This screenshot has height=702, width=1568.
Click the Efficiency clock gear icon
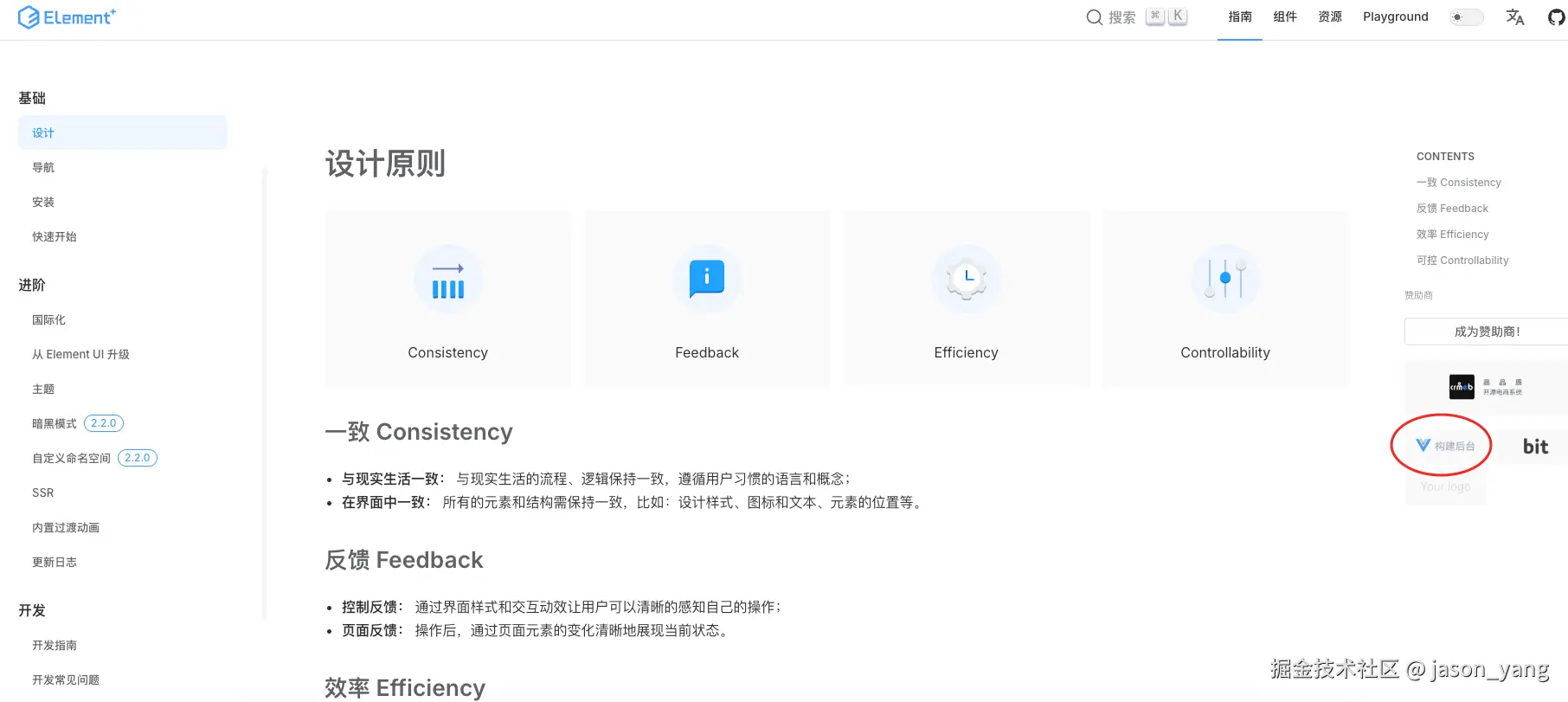pos(967,280)
